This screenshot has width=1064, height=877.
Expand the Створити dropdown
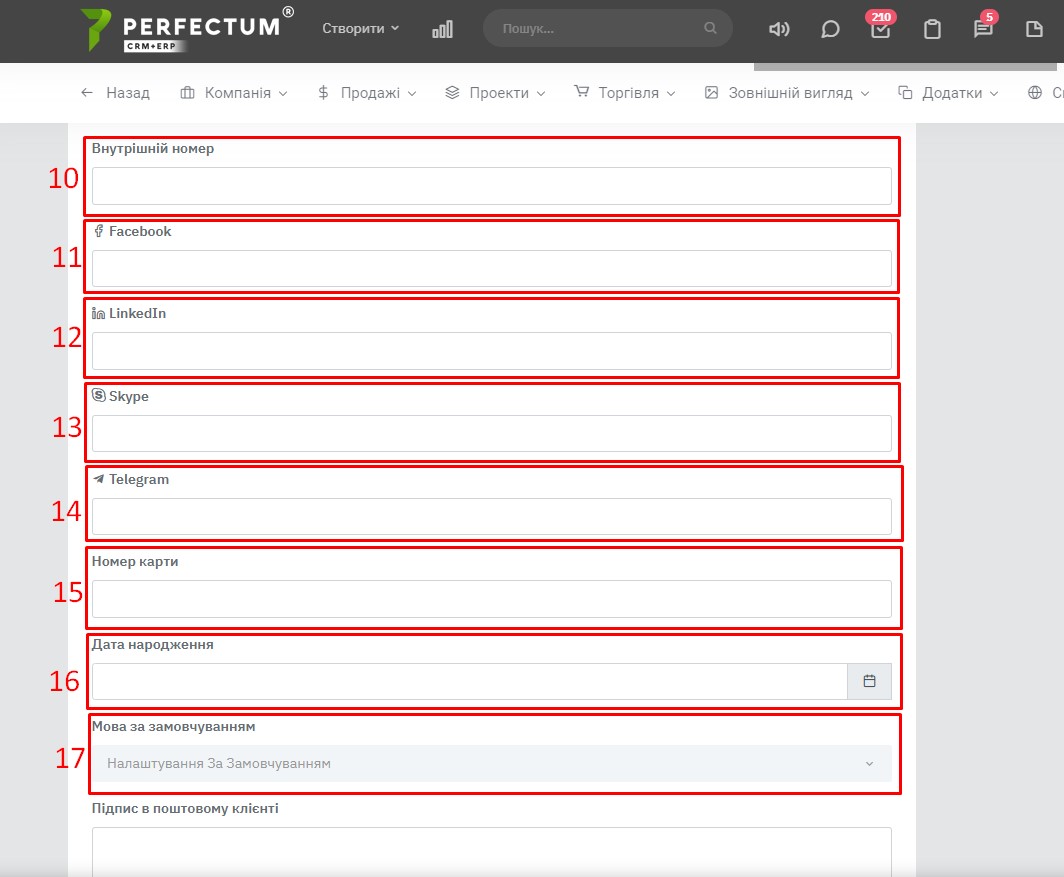tap(360, 29)
